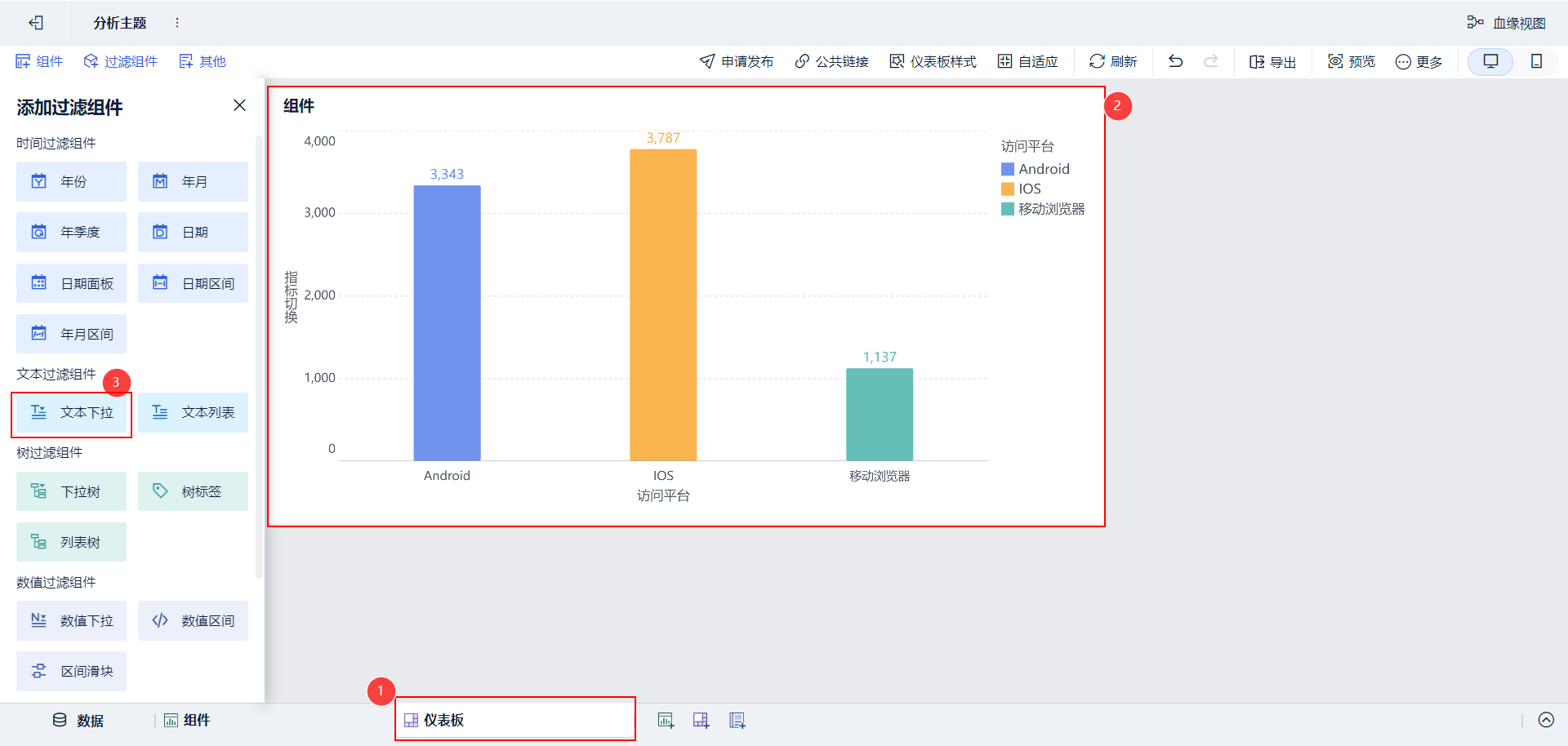The height and width of the screenshot is (746, 1568).
Task: Click the orange IOS legend swatch
Action: tap(1008, 189)
